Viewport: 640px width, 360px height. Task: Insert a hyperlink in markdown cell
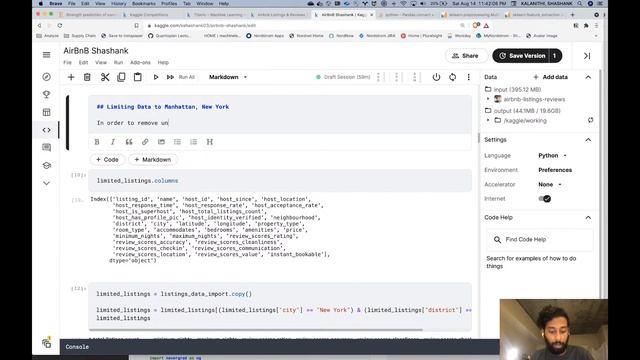click(145, 142)
